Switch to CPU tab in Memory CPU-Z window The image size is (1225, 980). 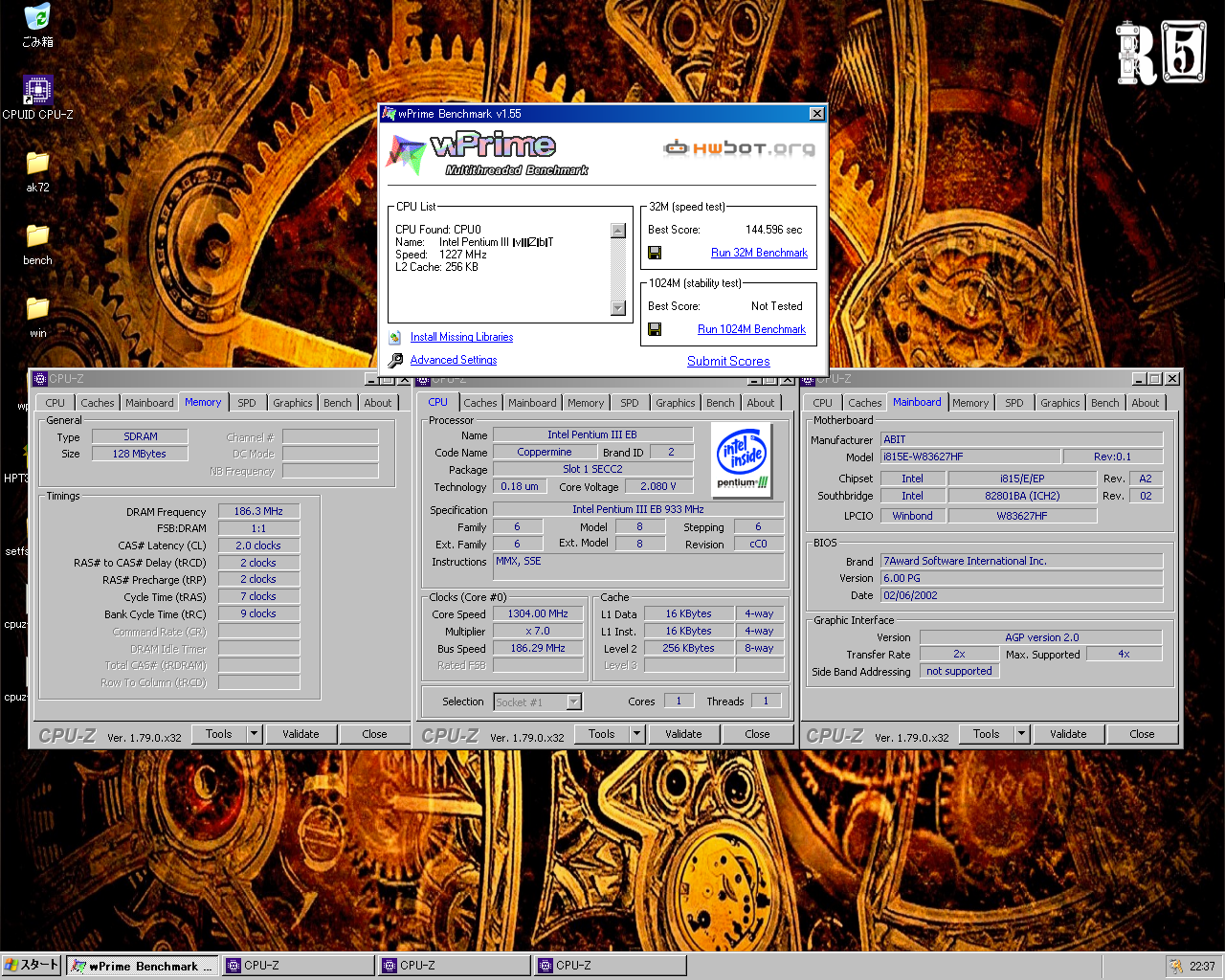[x=56, y=403]
